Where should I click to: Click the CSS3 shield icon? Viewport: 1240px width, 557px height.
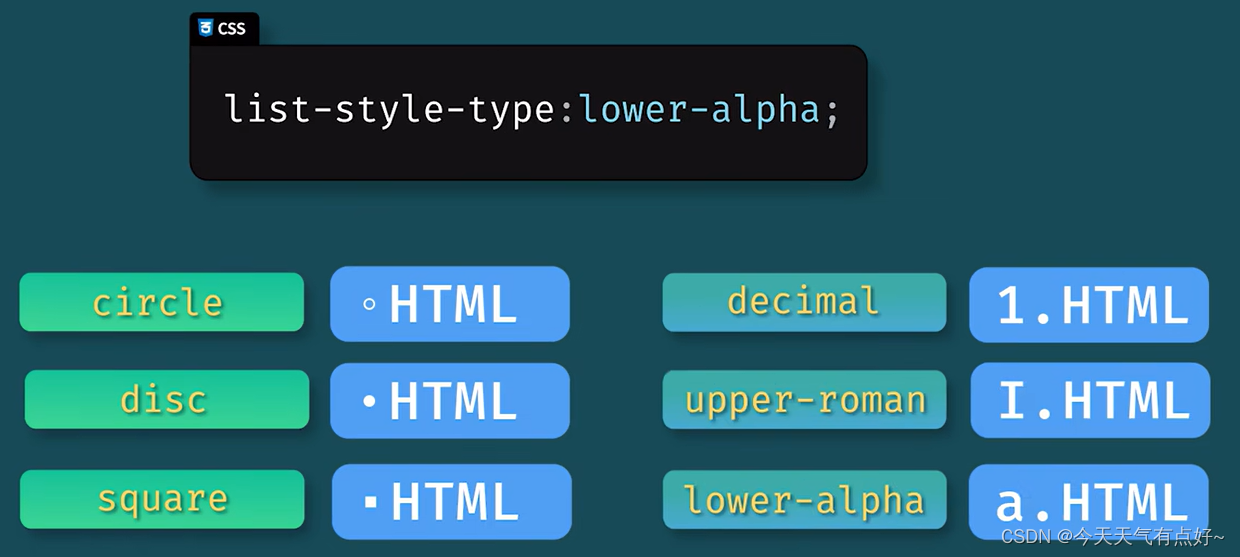[206, 28]
